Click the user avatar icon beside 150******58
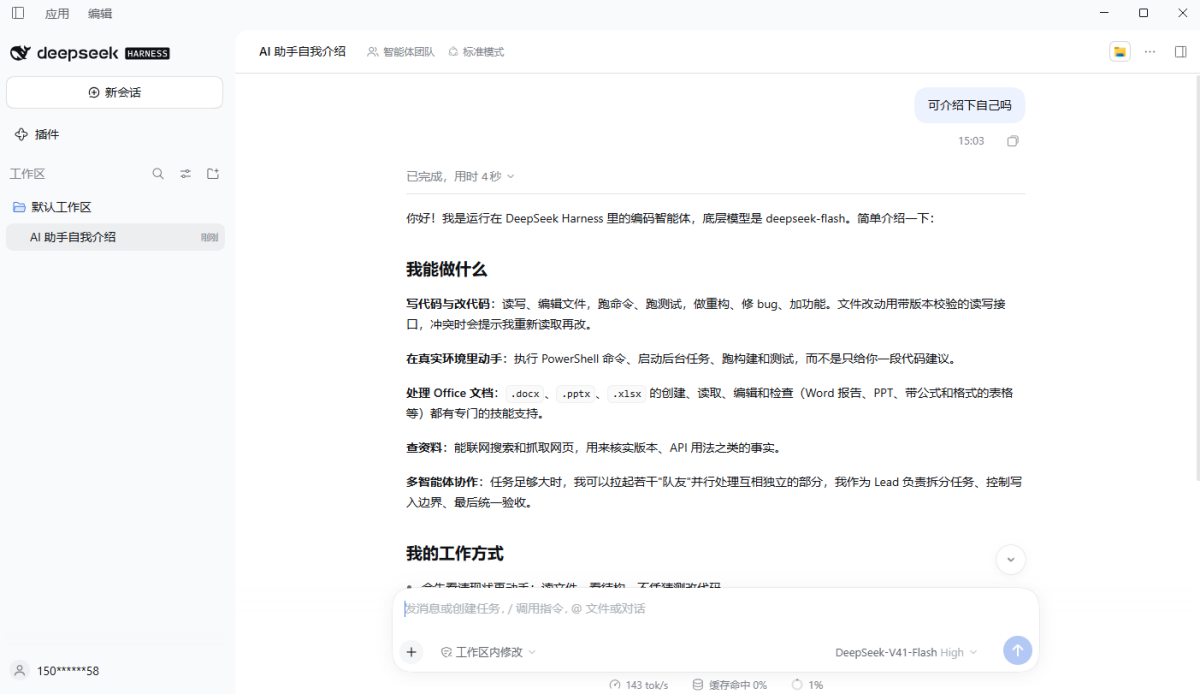Screen dimensions: 1200x694 click(19, 671)
